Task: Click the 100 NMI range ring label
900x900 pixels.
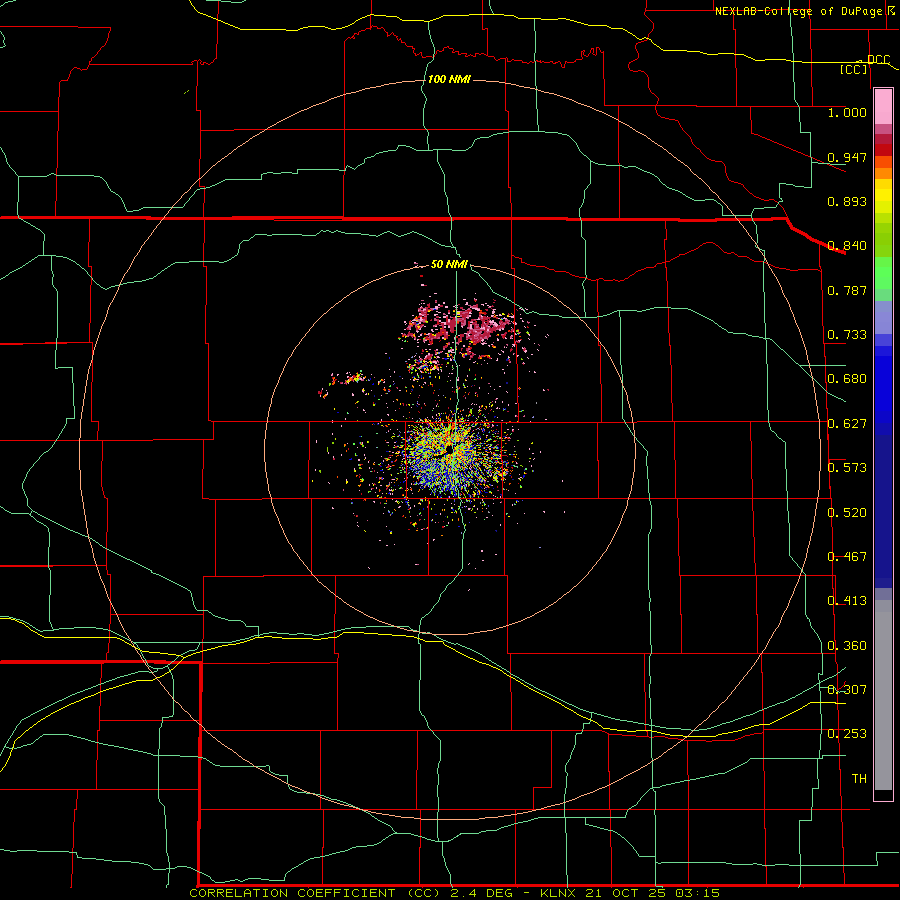Action: (449, 79)
